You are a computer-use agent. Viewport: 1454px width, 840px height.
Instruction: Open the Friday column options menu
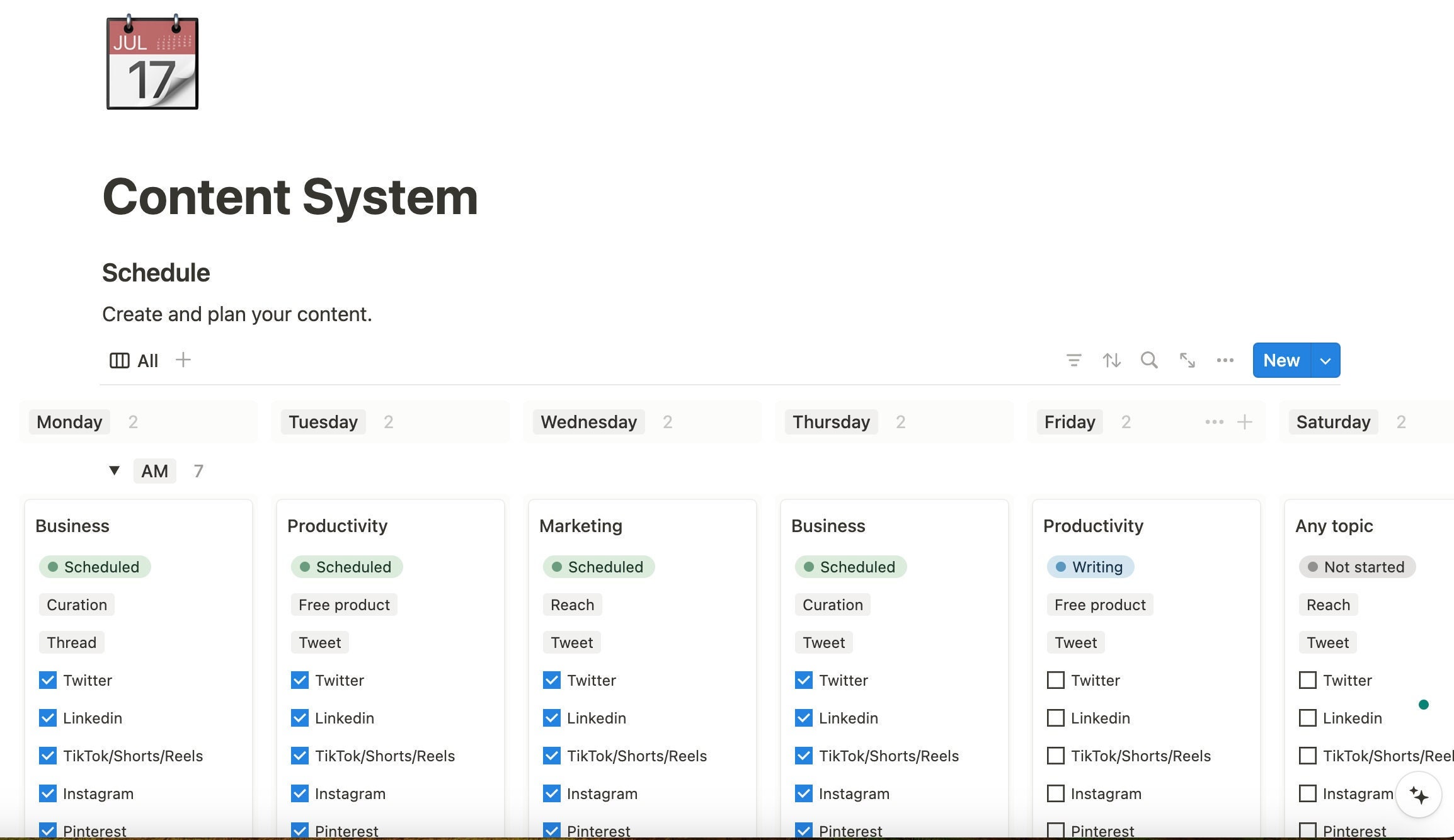point(1213,422)
